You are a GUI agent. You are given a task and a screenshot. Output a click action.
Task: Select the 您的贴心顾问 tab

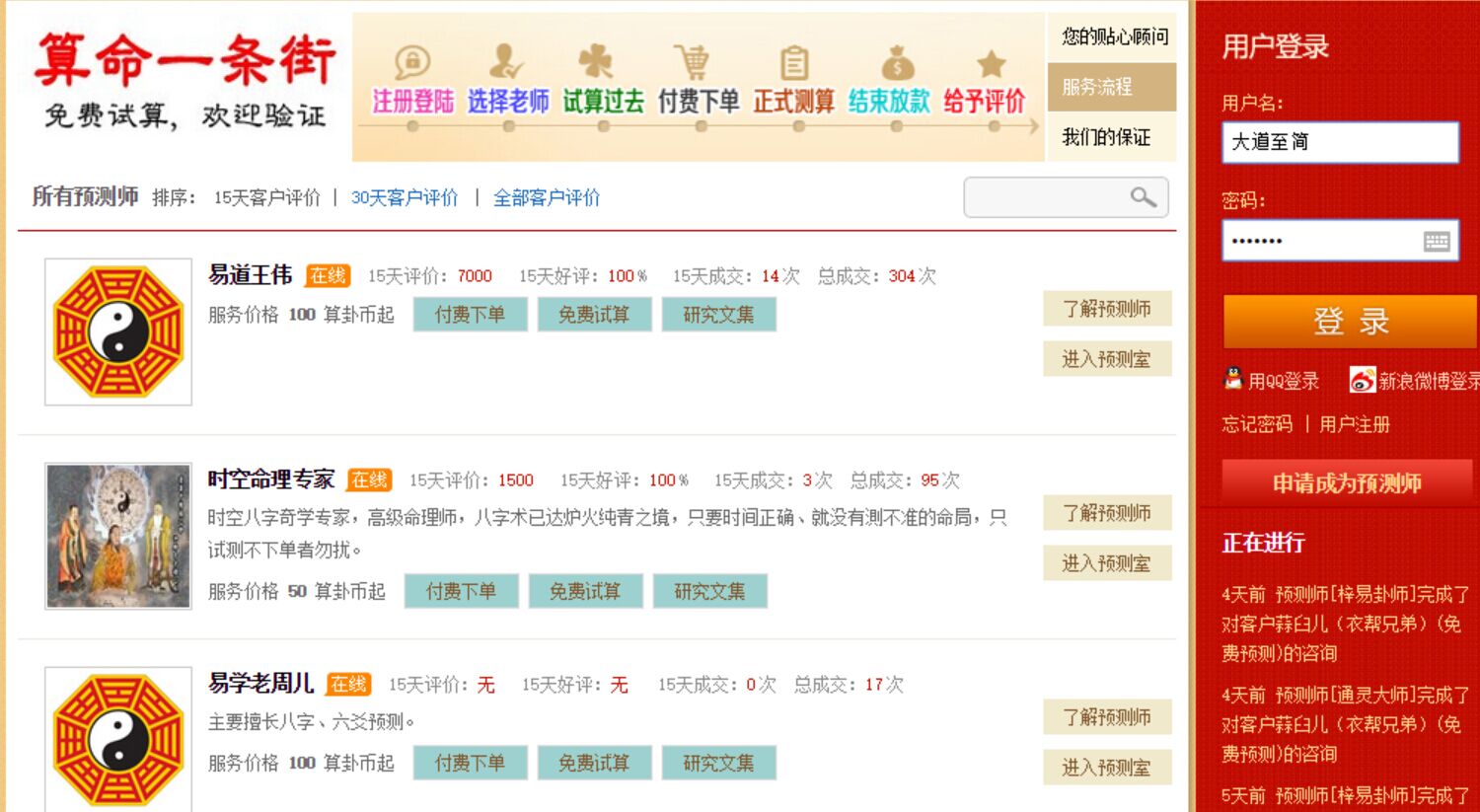1111,37
